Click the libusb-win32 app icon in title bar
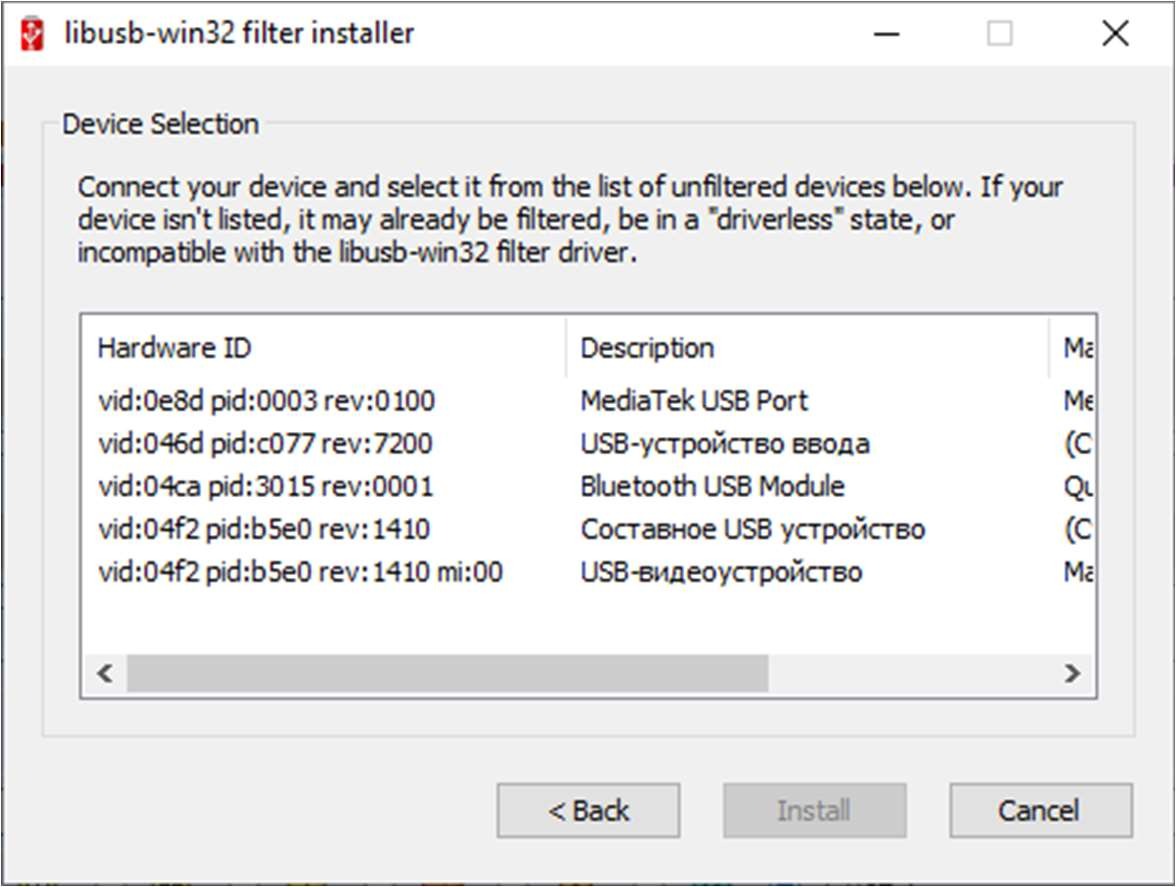This screenshot has width=1176, height=887. click(32, 34)
